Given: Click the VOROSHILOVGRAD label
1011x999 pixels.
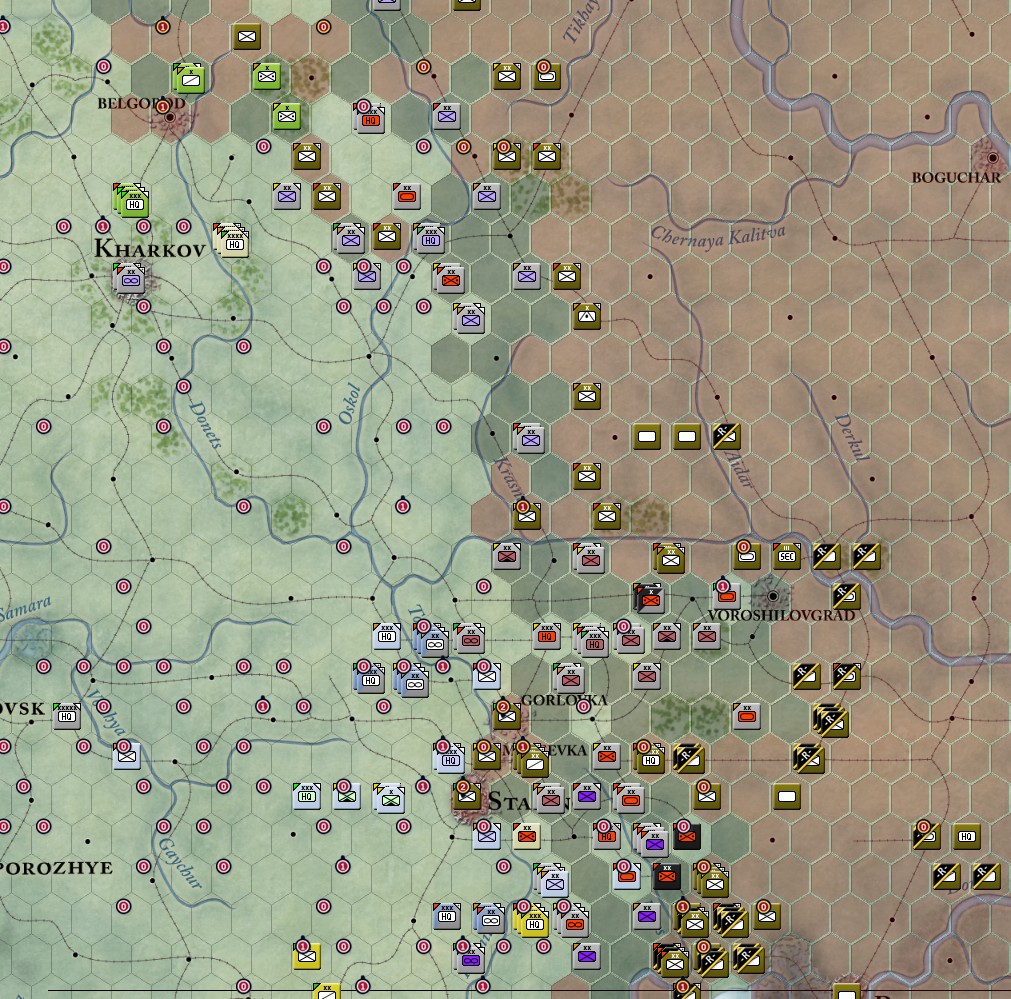Looking at the screenshot, I should pyautogui.click(x=781, y=615).
